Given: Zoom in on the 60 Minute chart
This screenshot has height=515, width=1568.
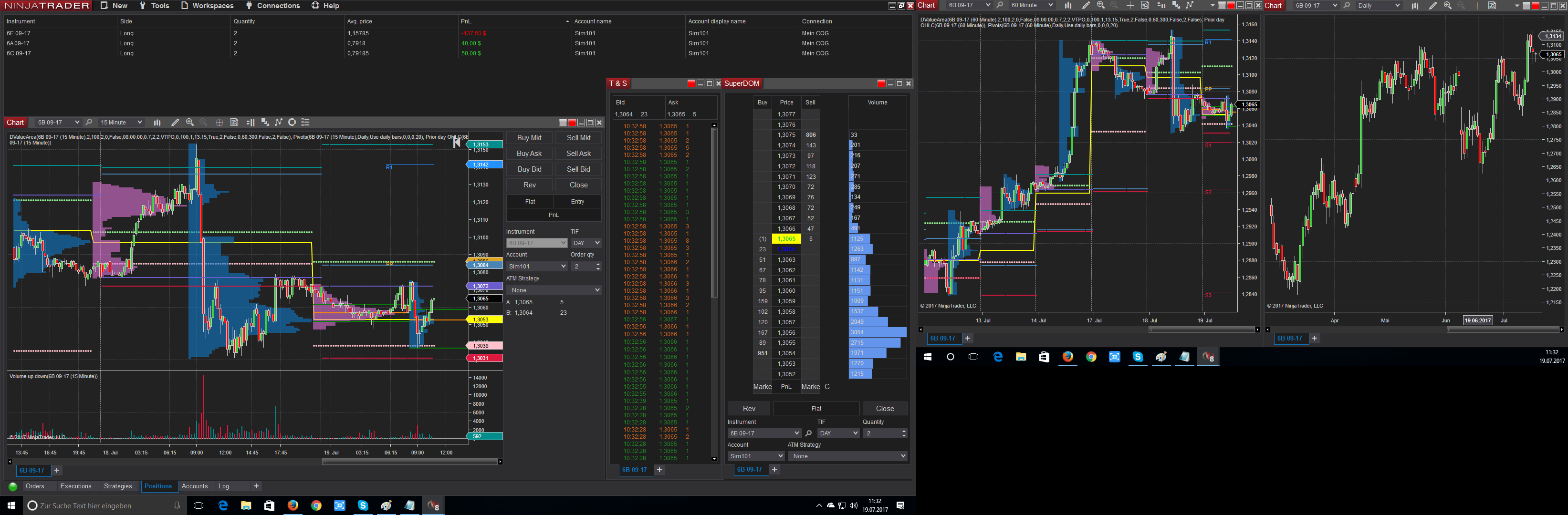Looking at the screenshot, I should (1100, 5).
